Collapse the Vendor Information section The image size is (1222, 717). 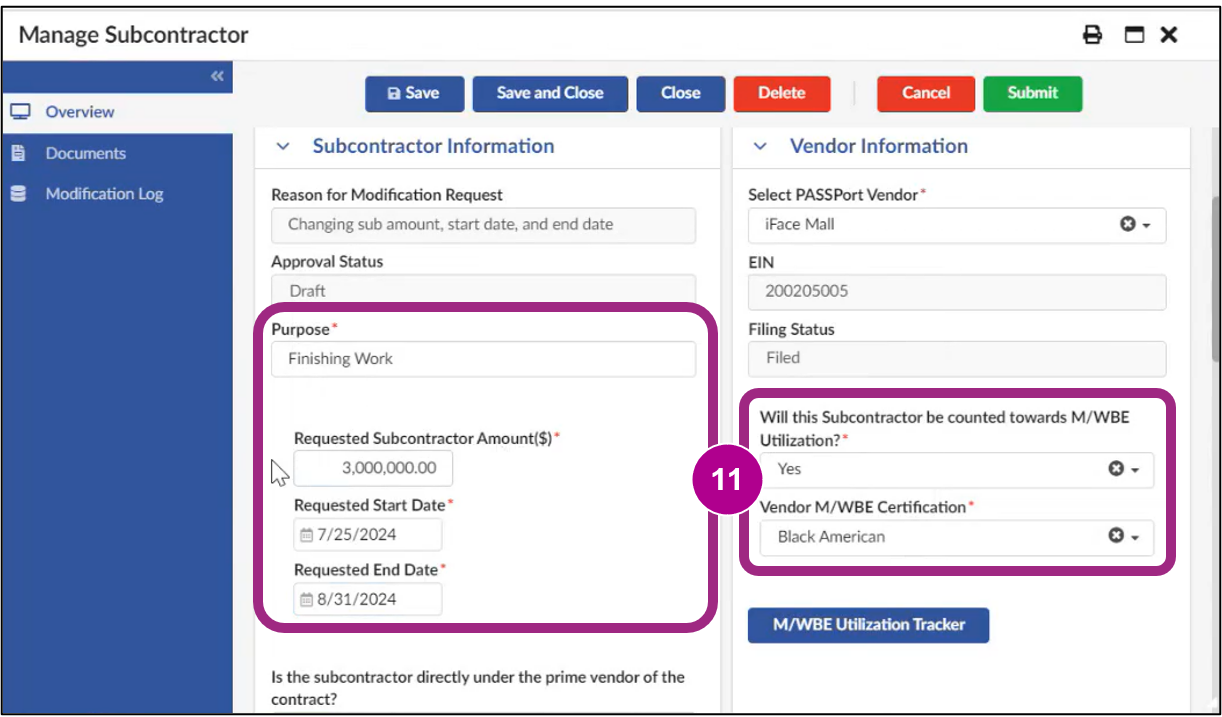pos(760,147)
